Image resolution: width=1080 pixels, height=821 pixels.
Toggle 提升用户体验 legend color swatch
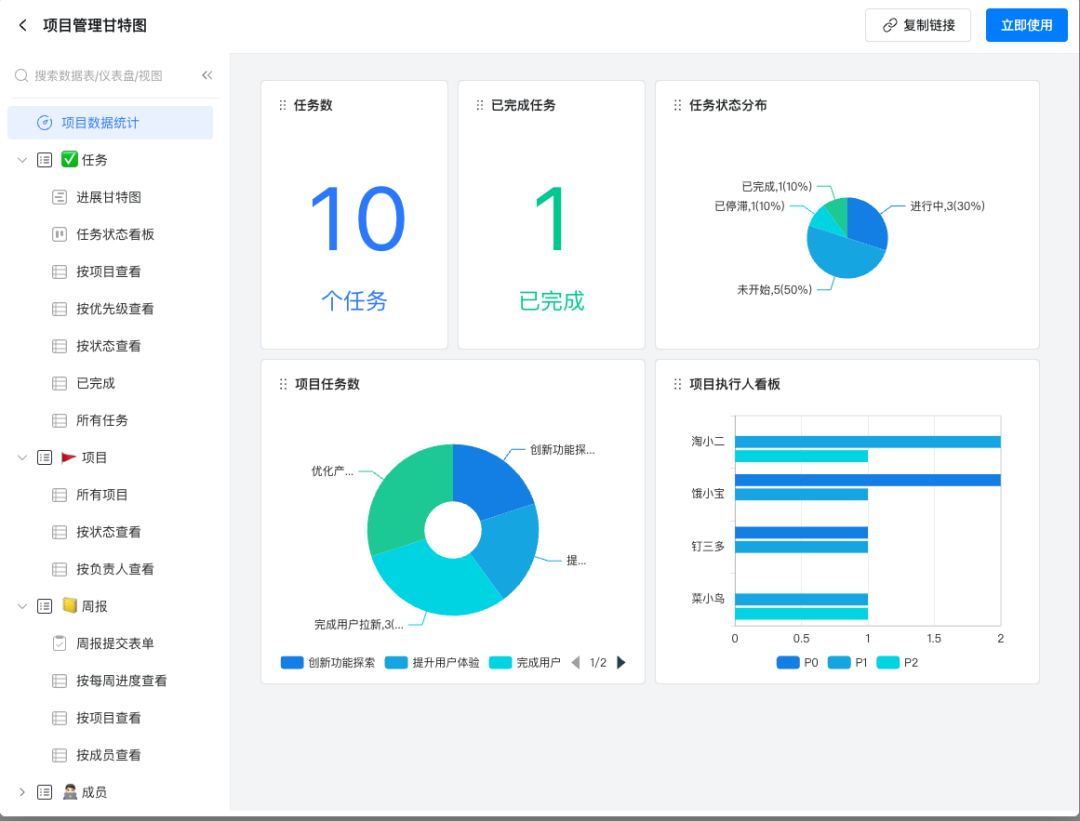(x=396, y=662)
